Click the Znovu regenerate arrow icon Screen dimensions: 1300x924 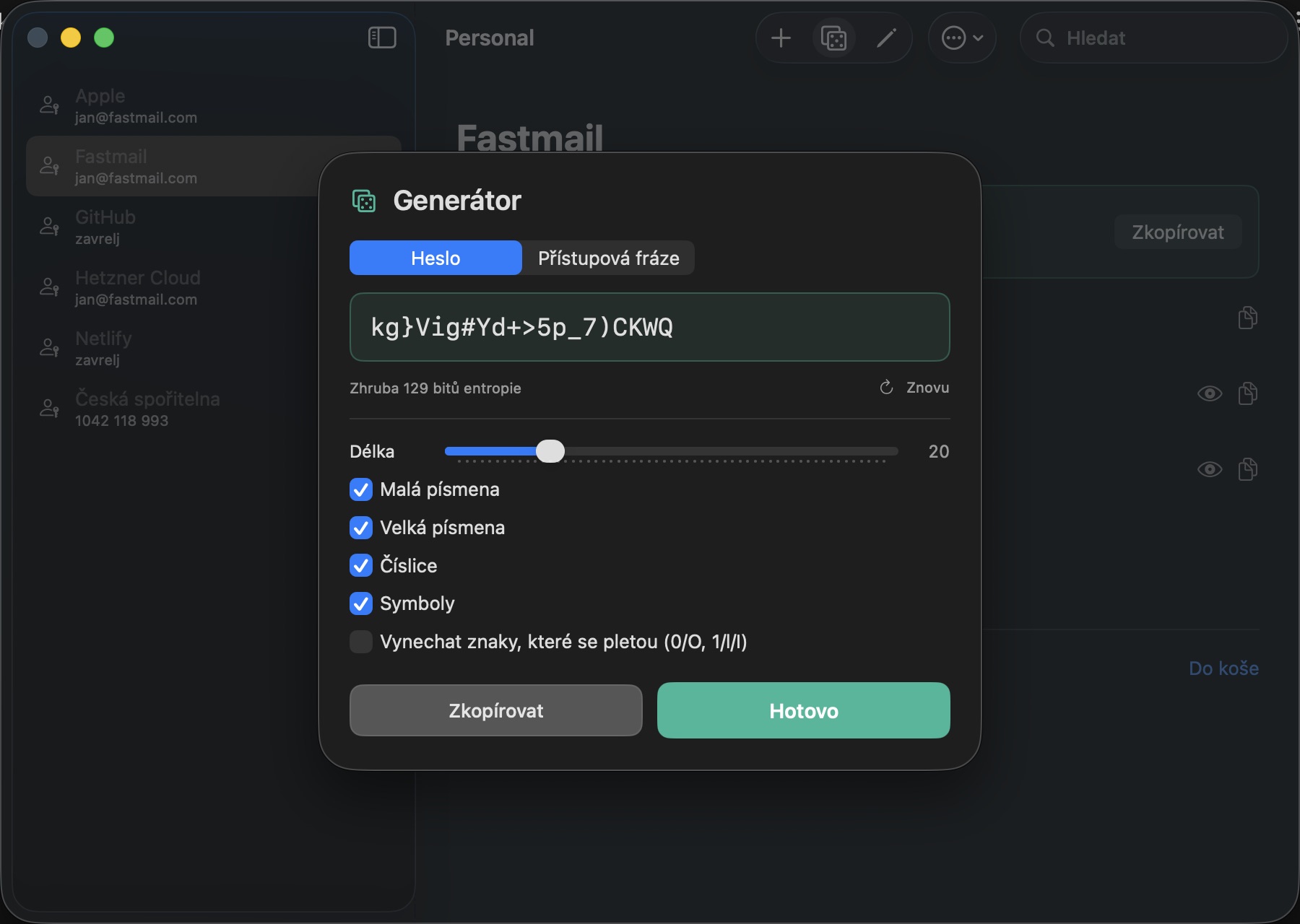[x=886, y=388]
